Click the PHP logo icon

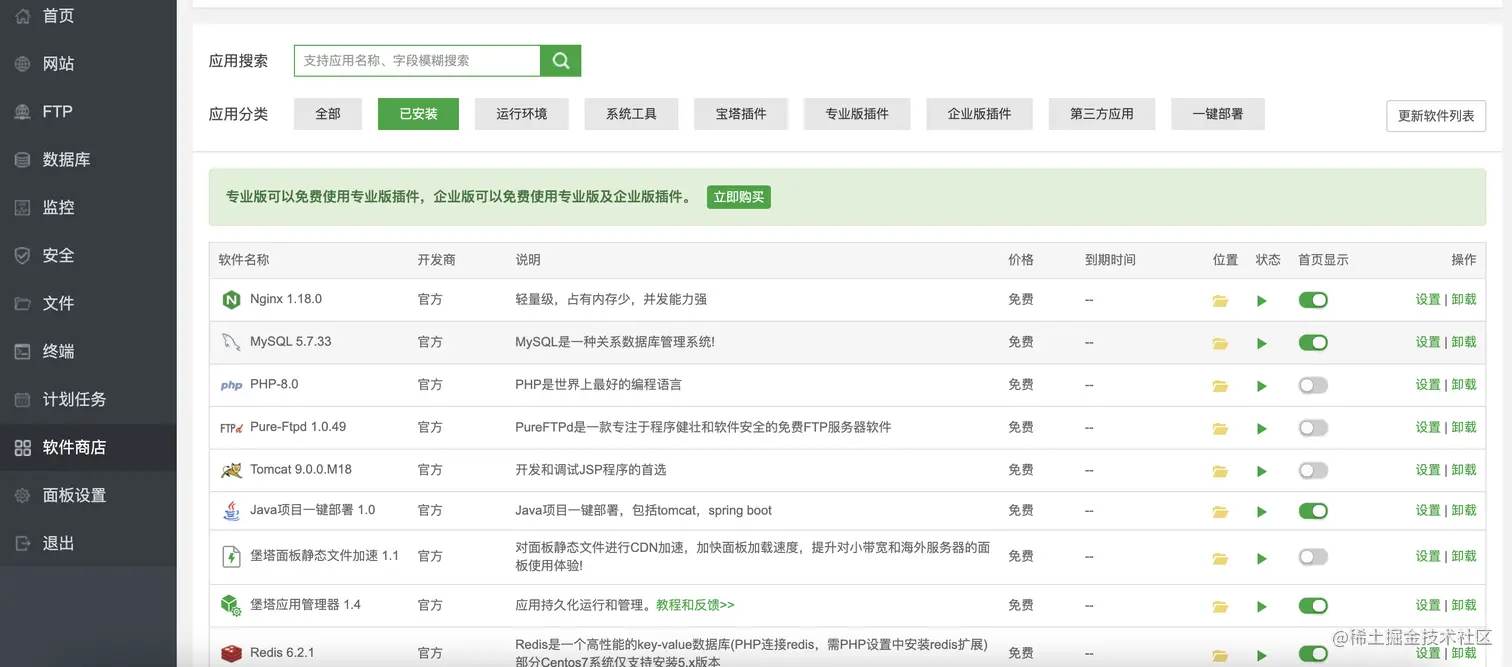[231, 385]
